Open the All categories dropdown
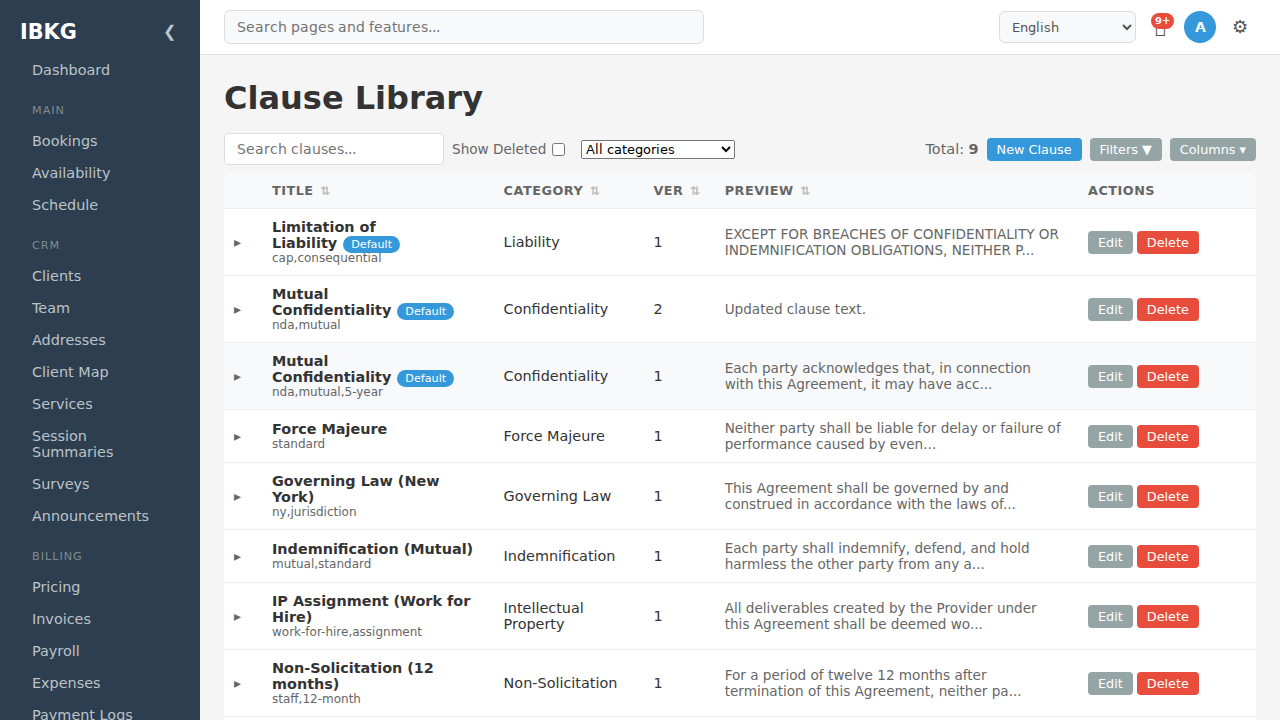The height and width of the screenshot is (720, 1280). point(658,149)
